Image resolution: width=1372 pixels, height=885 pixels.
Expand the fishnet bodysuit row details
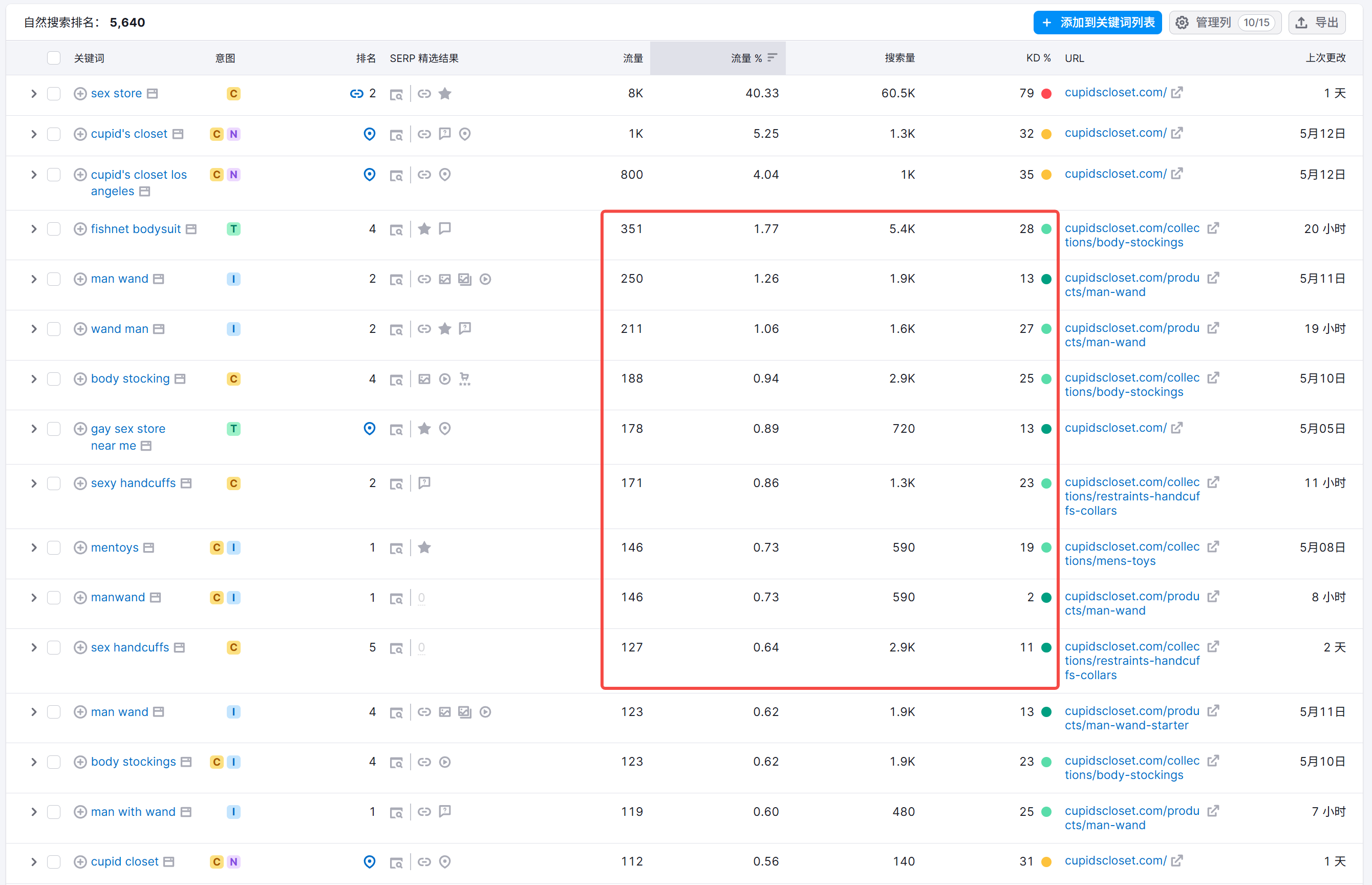click(34, 229)
